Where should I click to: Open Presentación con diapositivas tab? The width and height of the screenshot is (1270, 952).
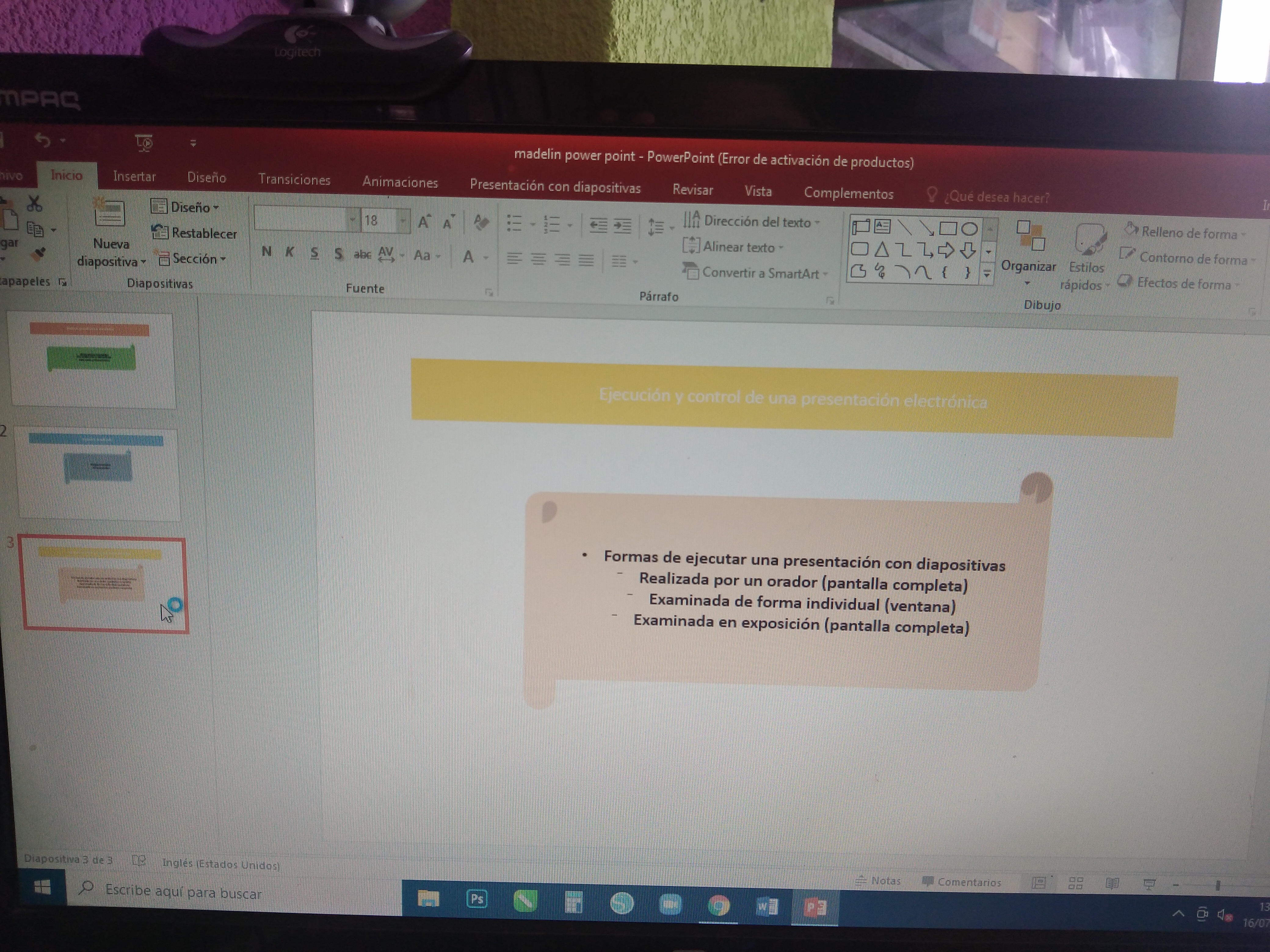555,186
